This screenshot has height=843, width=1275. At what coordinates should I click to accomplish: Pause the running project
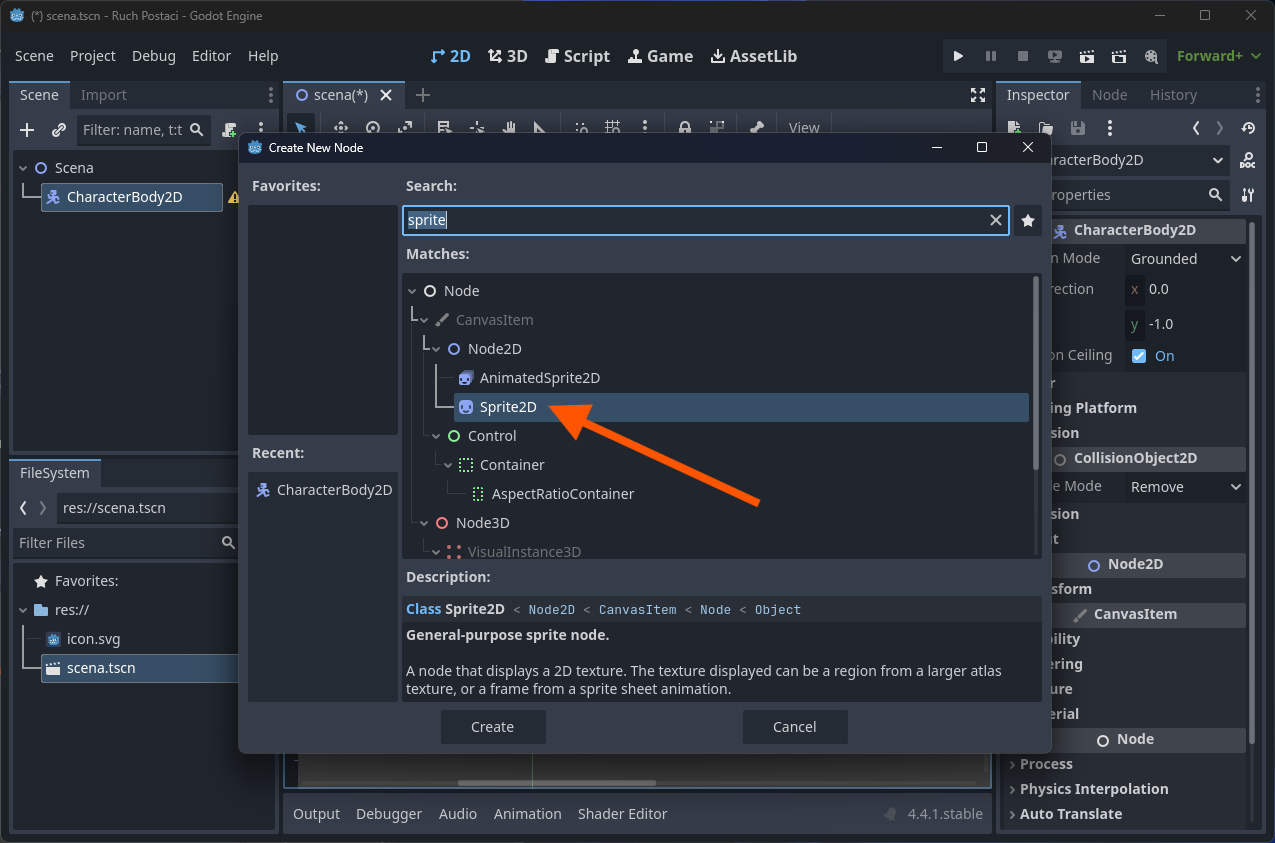click(990, 56)
